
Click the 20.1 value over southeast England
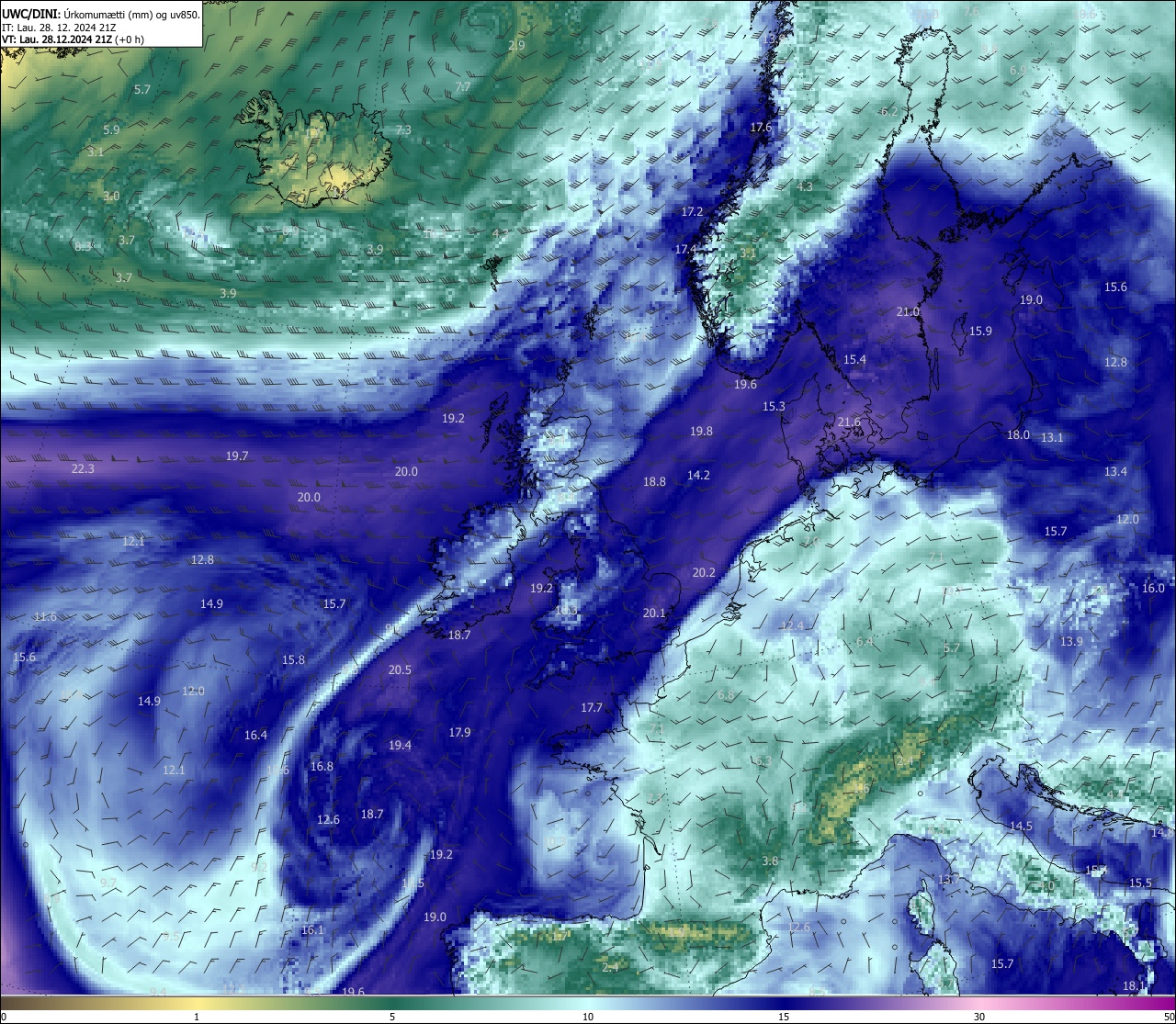click(x=654, y=613)
